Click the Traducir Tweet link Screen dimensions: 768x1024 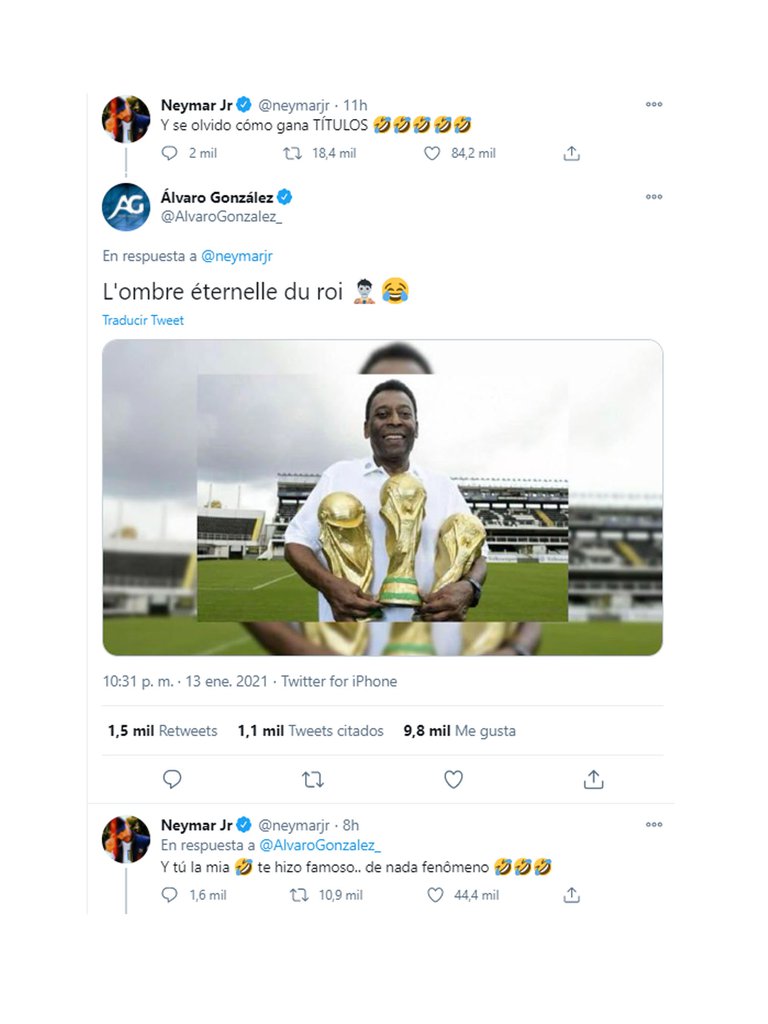pyautogui.click(x=143, y=320)
